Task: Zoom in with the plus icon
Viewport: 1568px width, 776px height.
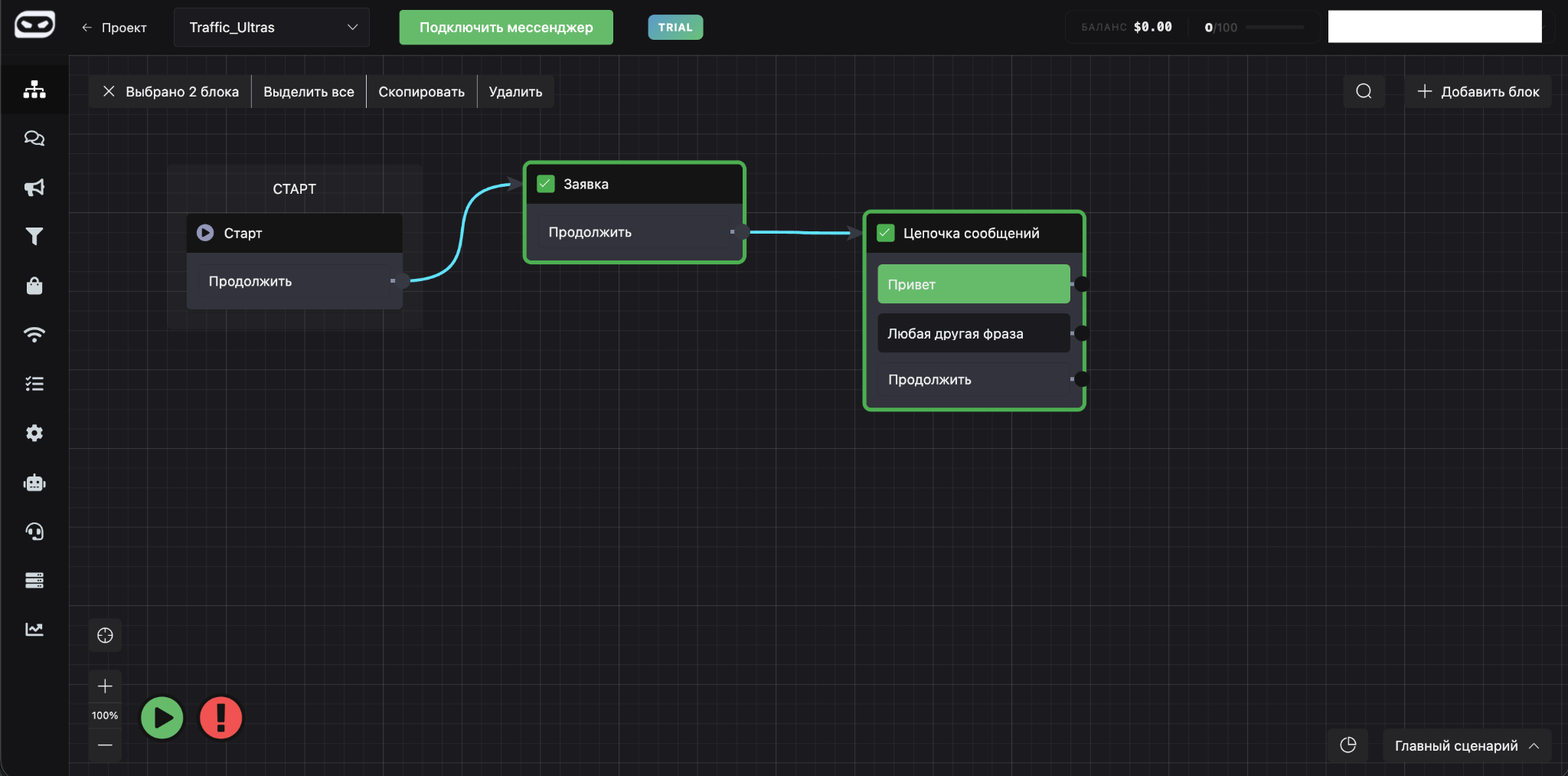Action: coord(105,686)
